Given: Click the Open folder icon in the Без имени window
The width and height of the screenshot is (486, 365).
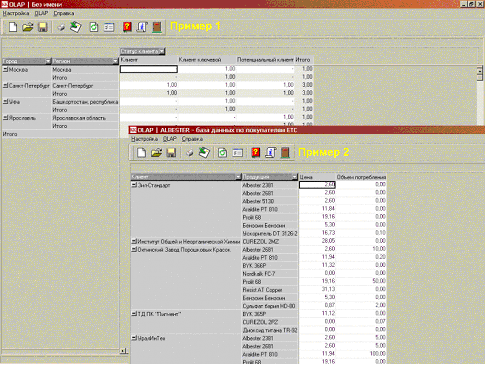Looking at the screenshot, I should pyautogui.click(x=28, y=27).
